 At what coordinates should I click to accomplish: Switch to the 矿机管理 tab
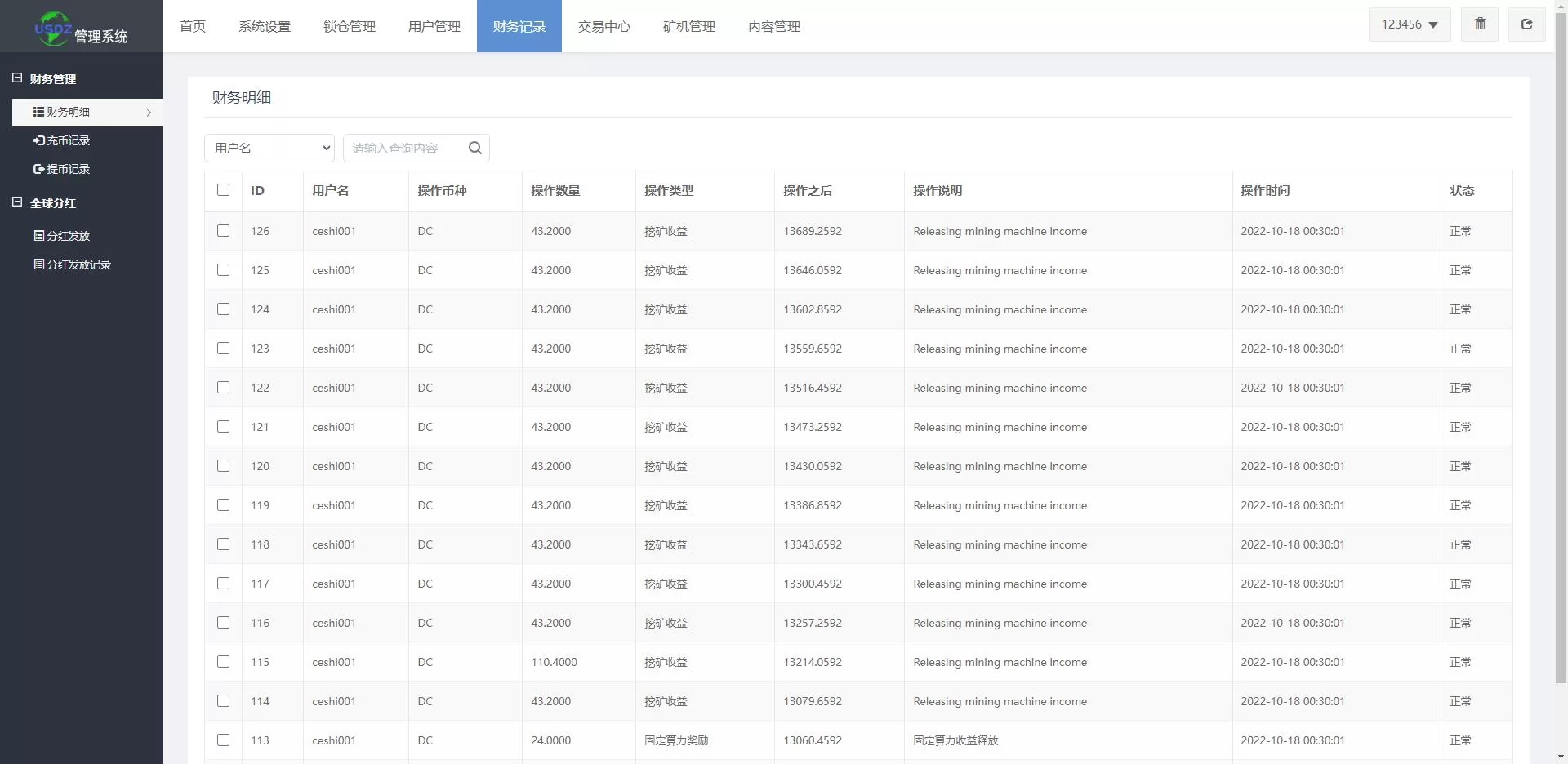[x=688, y=26]
